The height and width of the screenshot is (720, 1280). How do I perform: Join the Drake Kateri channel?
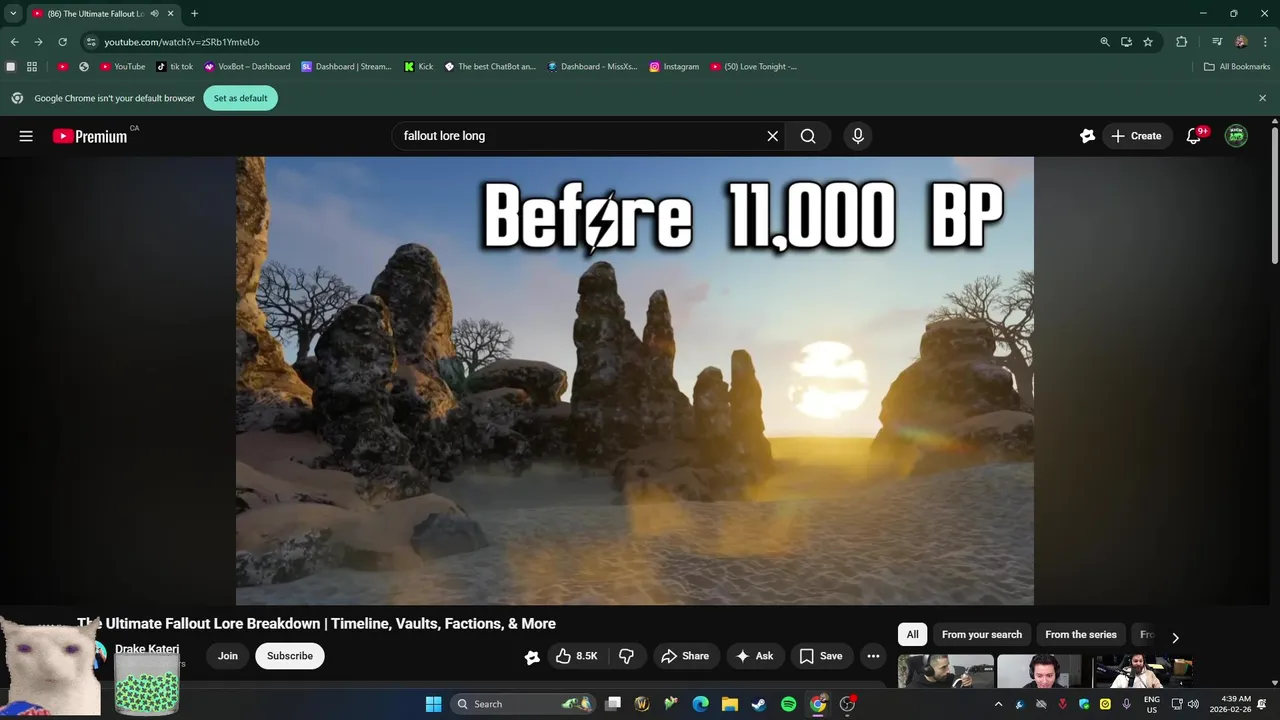[228, 656]
